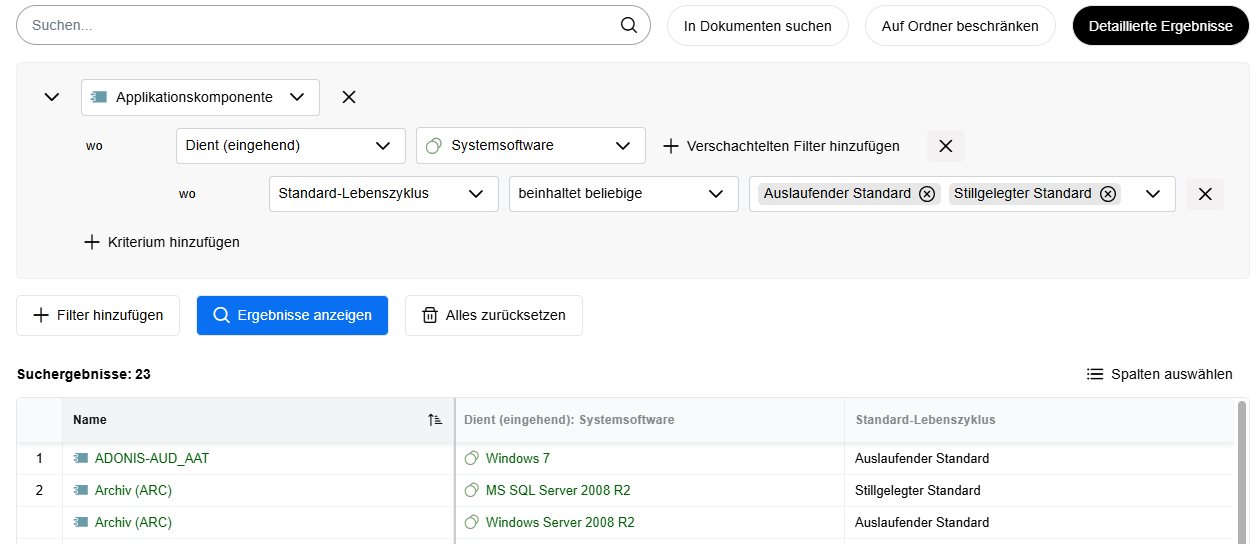Open 'Spalten auswählen' column chooser
Viewport: 1250px width, 544px height.
tap(1160, 374)
